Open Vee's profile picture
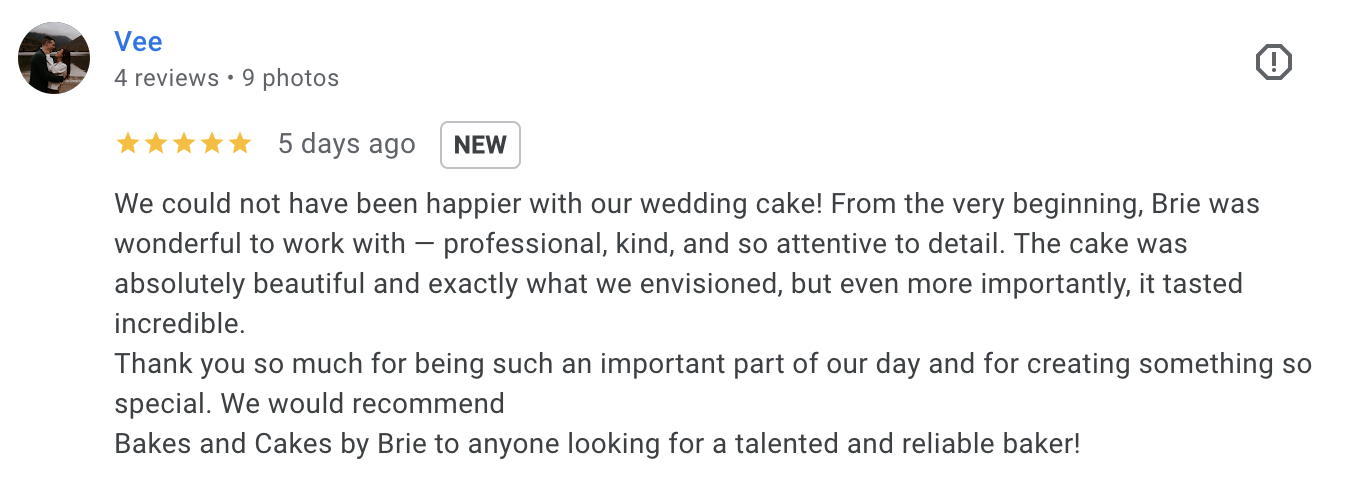 point(54,58)
